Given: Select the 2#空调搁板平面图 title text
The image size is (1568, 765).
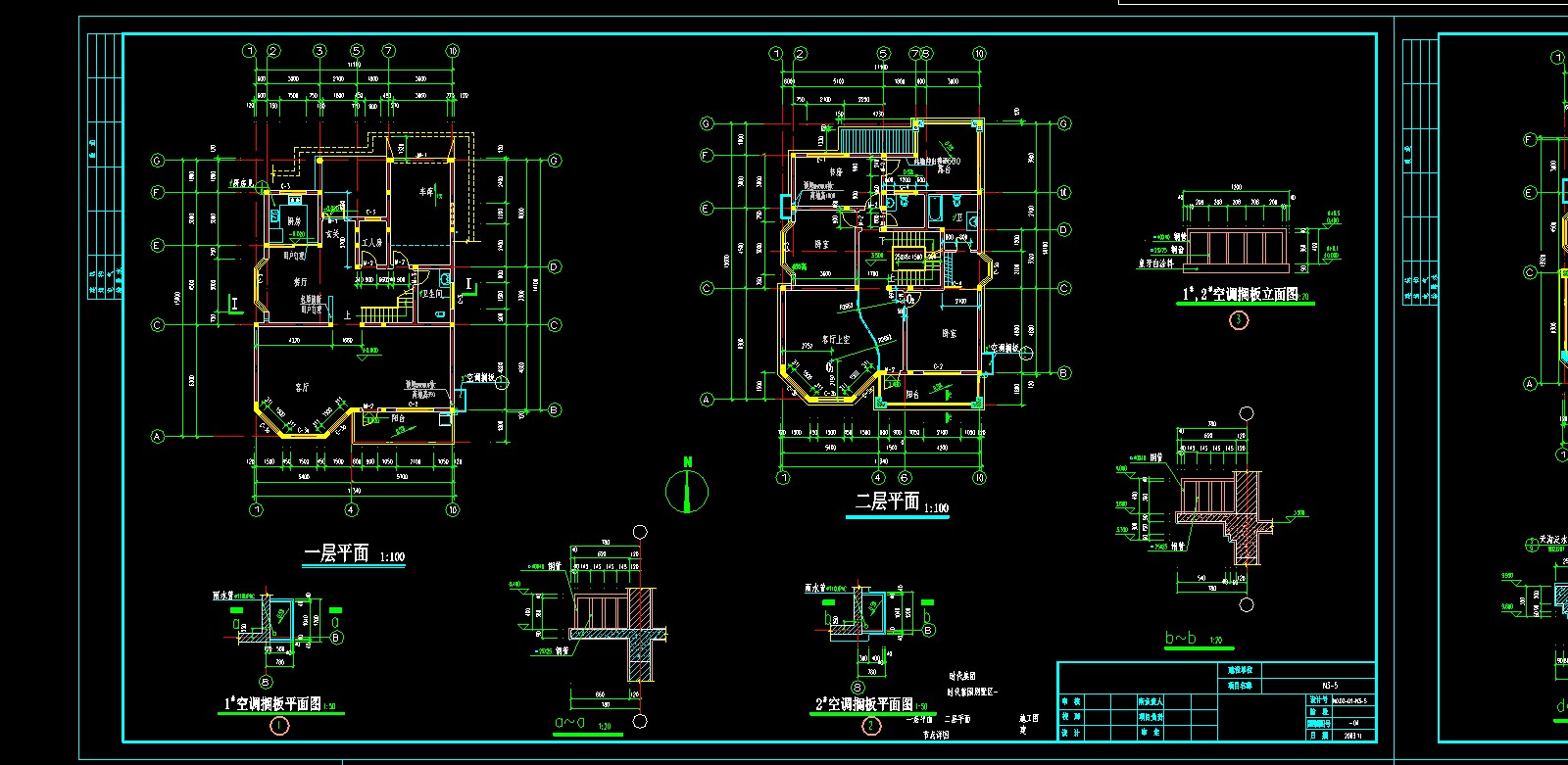Looking at the screenshot, I should [x=864, y=704].
